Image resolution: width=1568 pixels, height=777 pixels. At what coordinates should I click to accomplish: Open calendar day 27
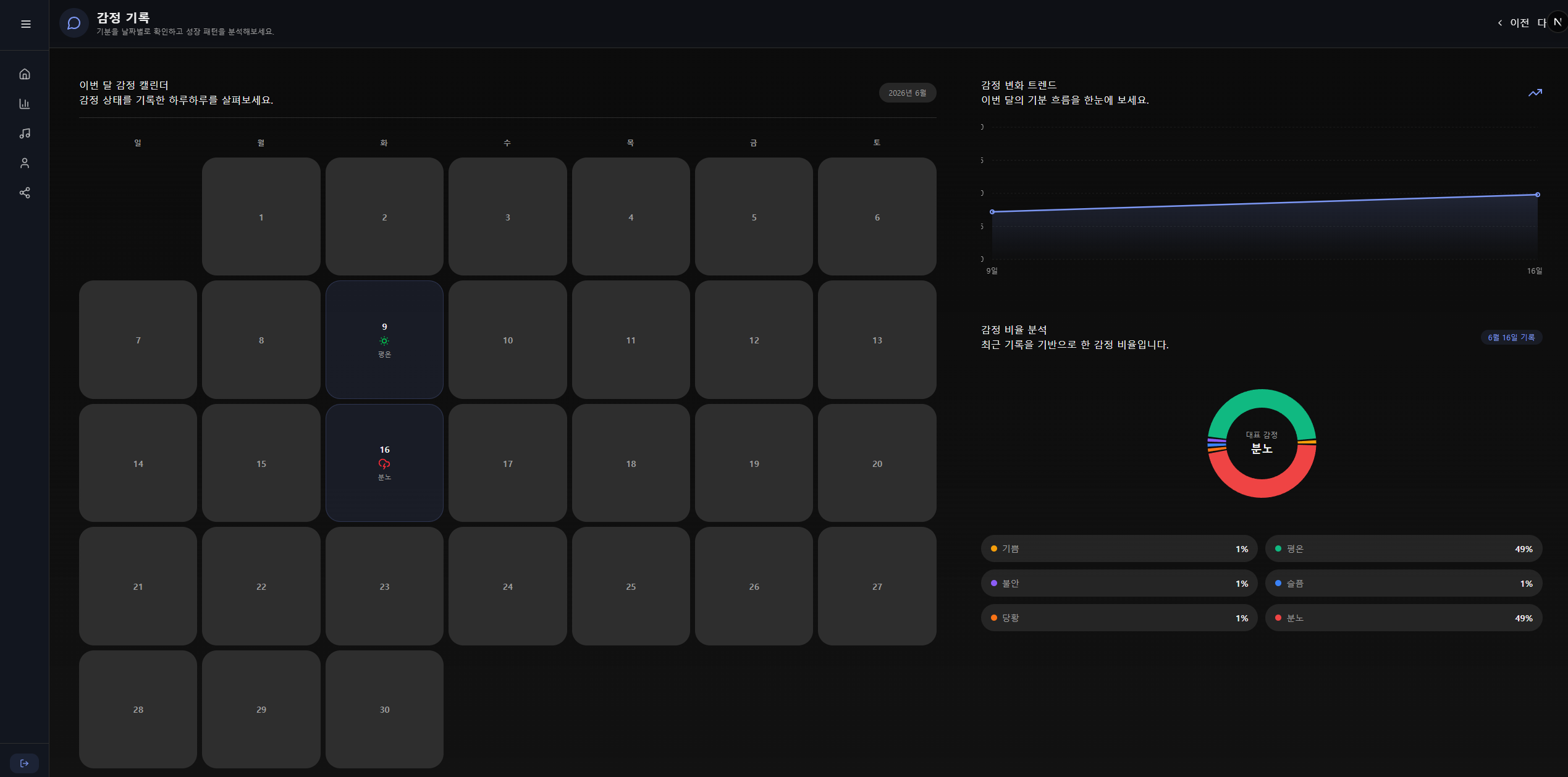(x=877, y=586)
